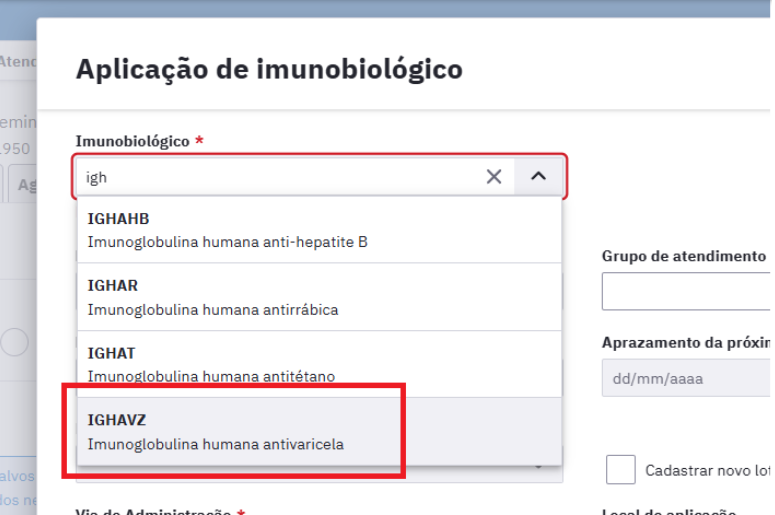Select IGHAHB anti-hepatite B option
The height and width of the screenshot is (515, 775).
click(x=318, y=230)
